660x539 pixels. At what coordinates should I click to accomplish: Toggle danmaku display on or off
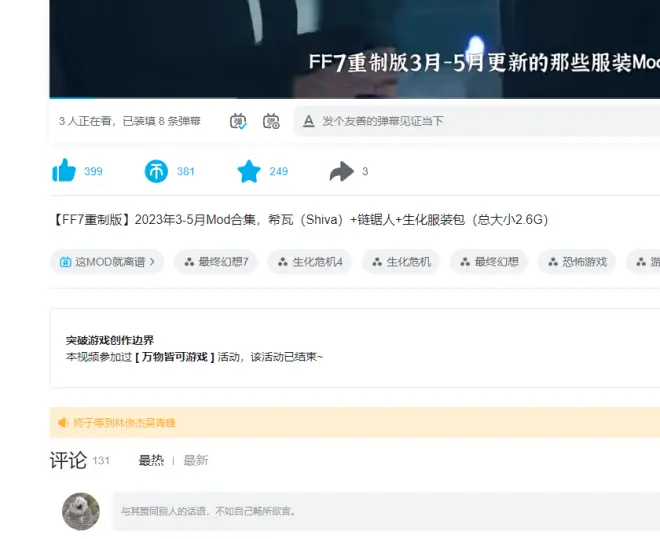coord(238,121)
